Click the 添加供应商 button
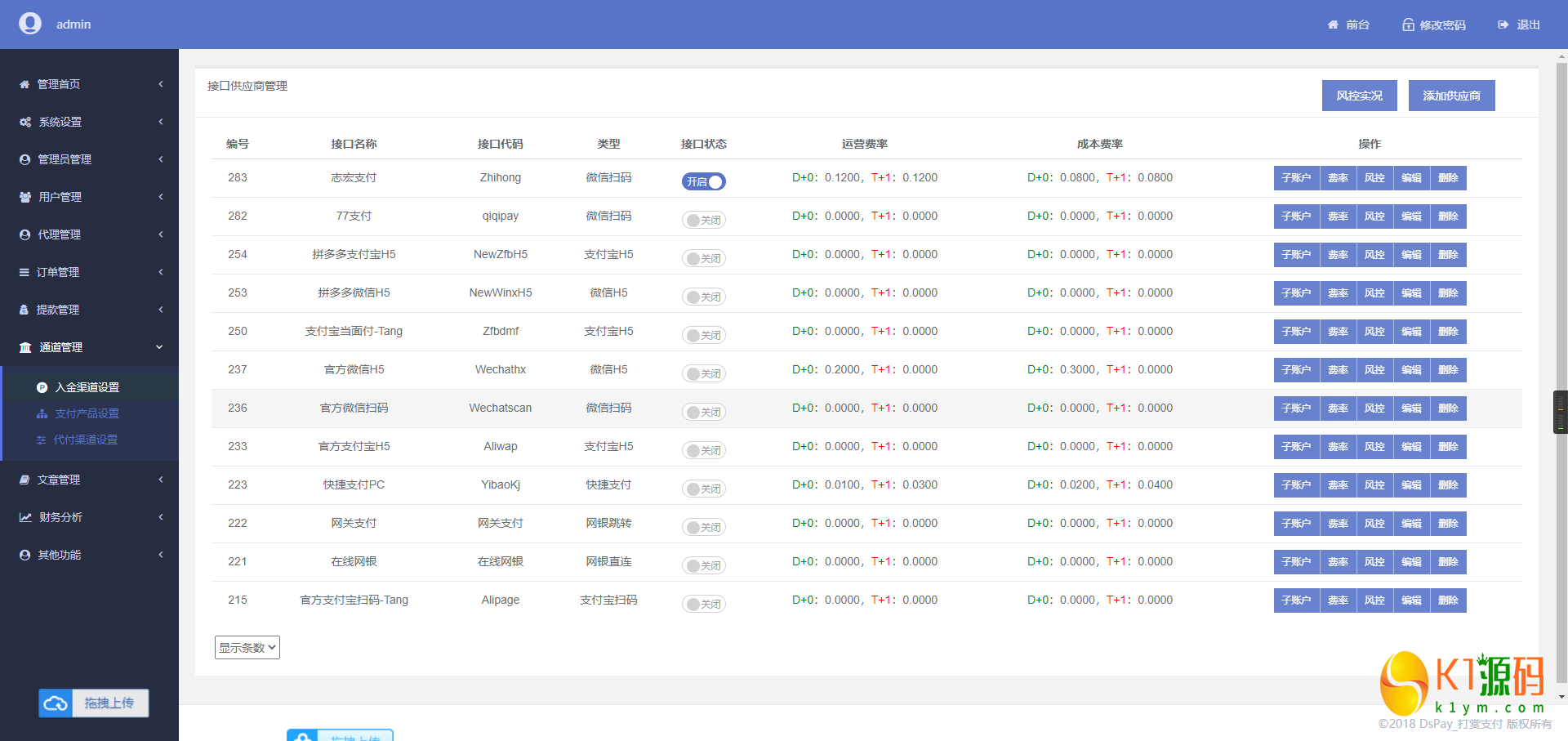 (1452, 96)
